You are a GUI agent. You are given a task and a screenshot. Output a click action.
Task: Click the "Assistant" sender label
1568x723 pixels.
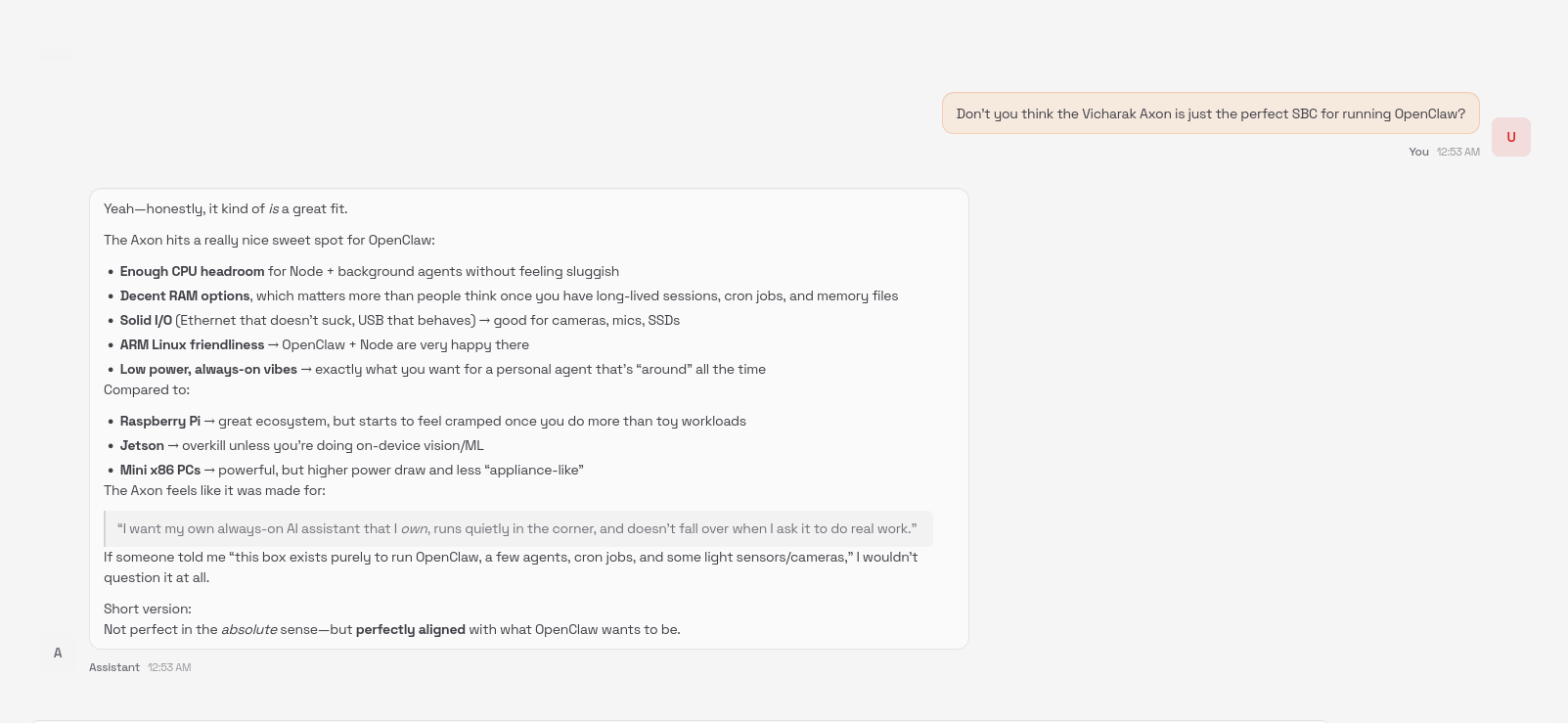pos(114,667)
